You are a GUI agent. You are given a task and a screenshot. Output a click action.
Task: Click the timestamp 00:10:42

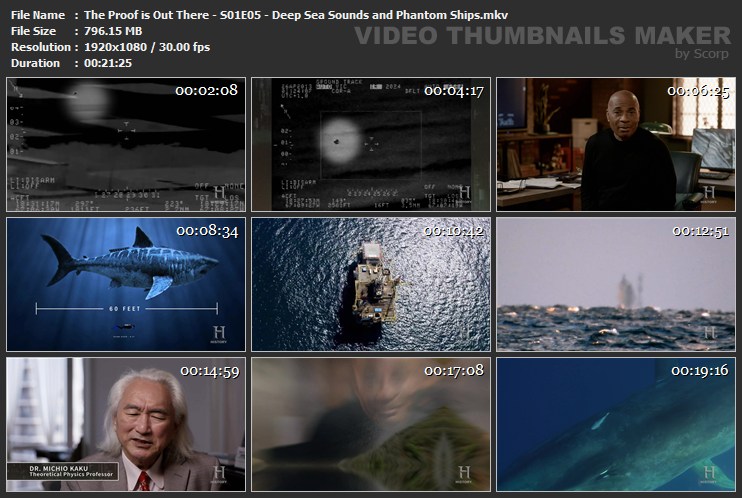click(x=454, y=231)
